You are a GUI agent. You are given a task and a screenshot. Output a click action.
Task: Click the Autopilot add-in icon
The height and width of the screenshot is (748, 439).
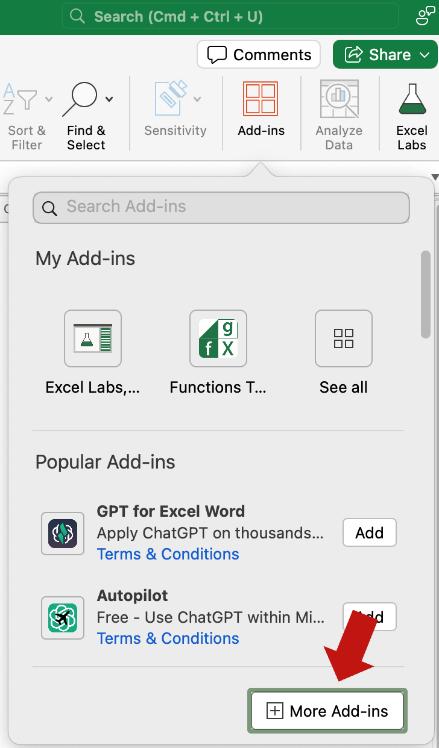pyautogui.click(x=63, y=617)
